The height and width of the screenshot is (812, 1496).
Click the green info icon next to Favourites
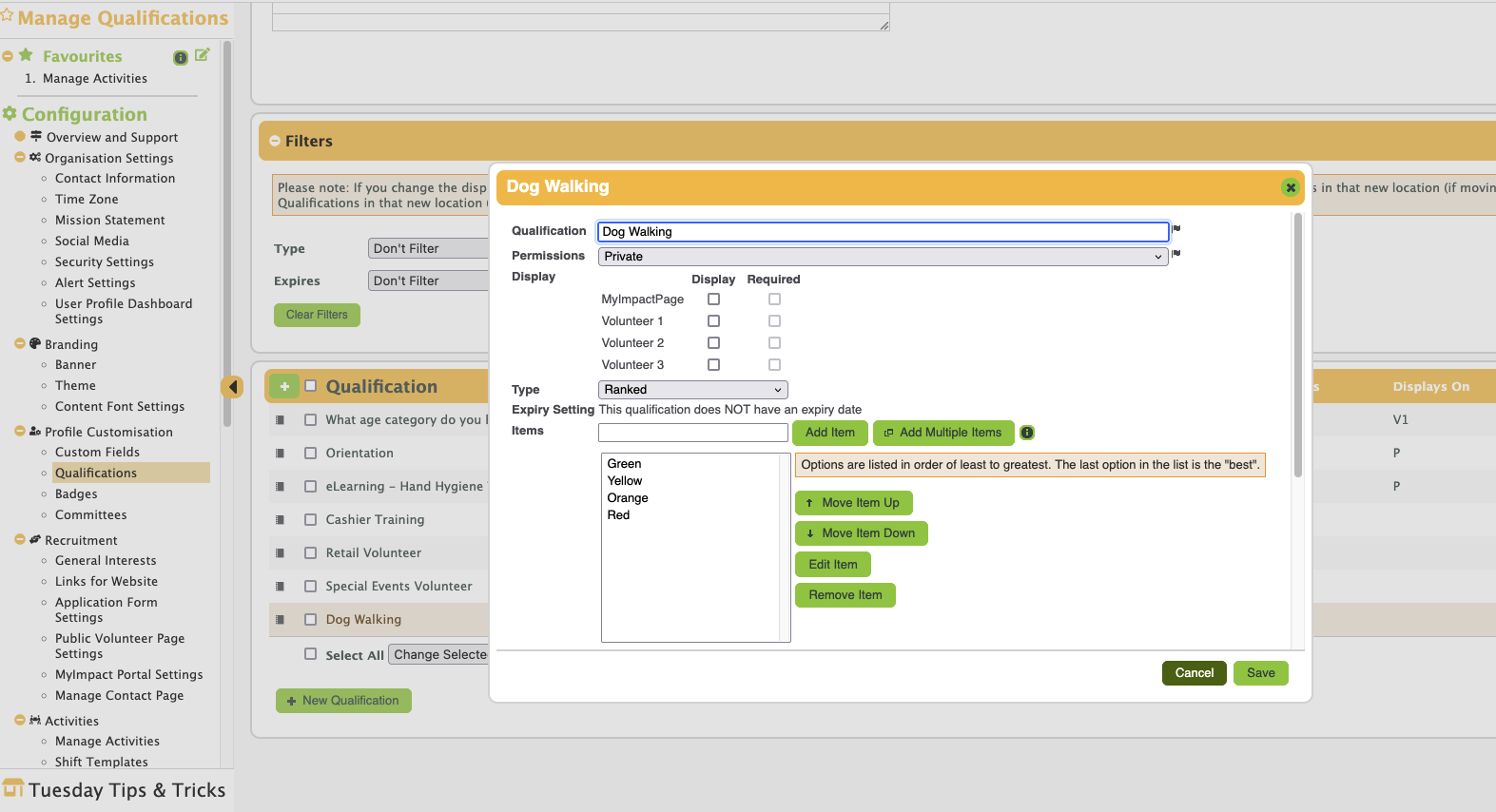(180, 57)
